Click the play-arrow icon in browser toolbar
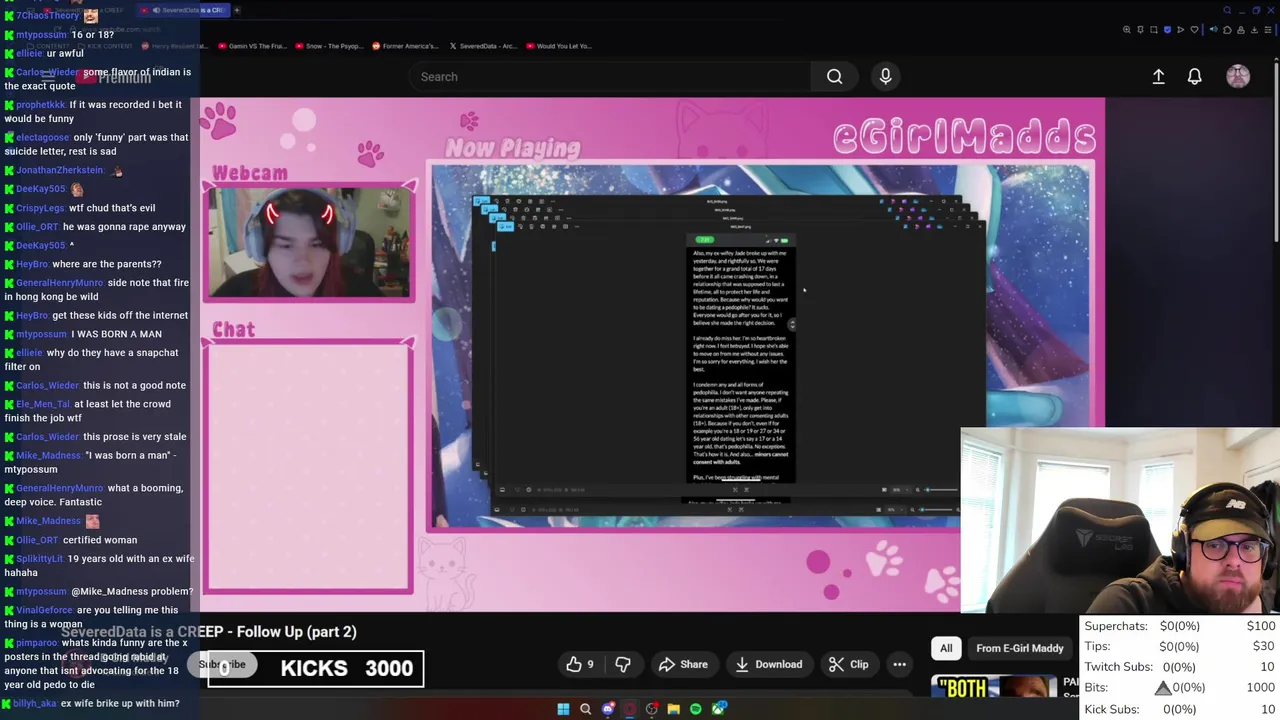Screen dimensions: 1280x720 point(1181,30)
